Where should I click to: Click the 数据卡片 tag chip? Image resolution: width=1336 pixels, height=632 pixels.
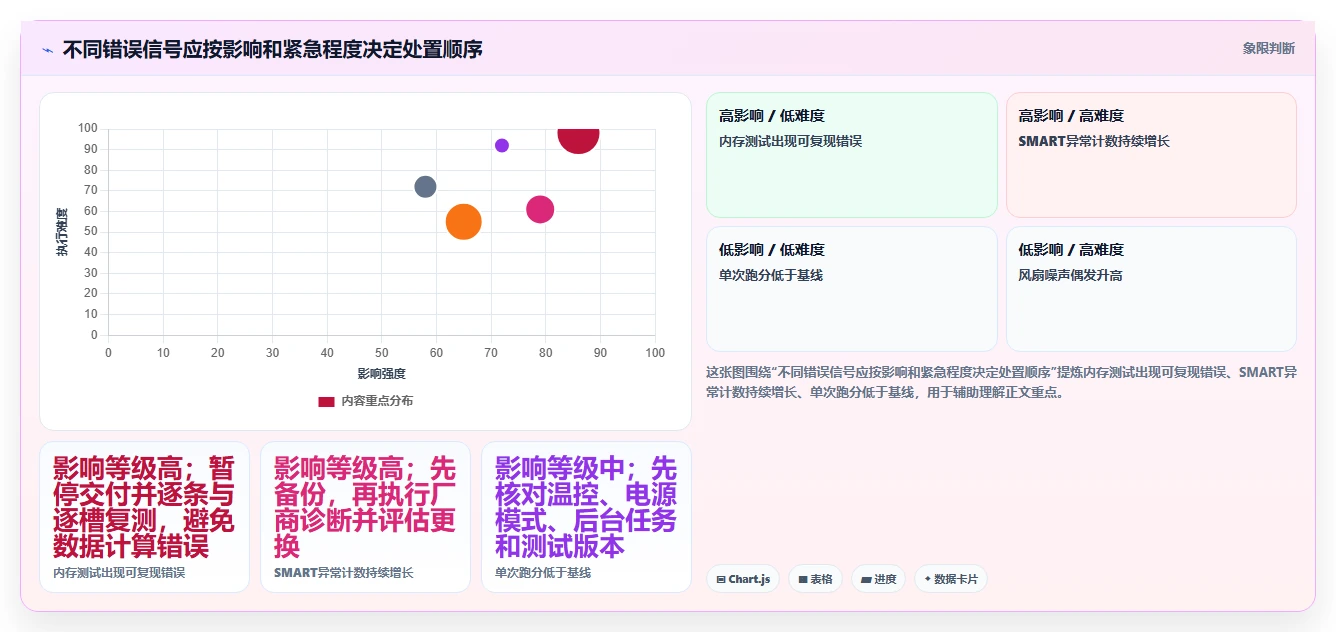click(950, 579)
